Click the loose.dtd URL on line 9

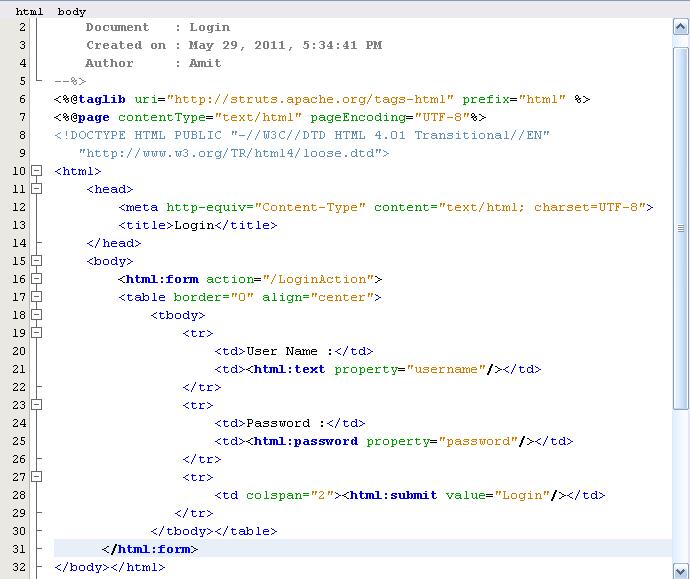(x=234, y=153)
